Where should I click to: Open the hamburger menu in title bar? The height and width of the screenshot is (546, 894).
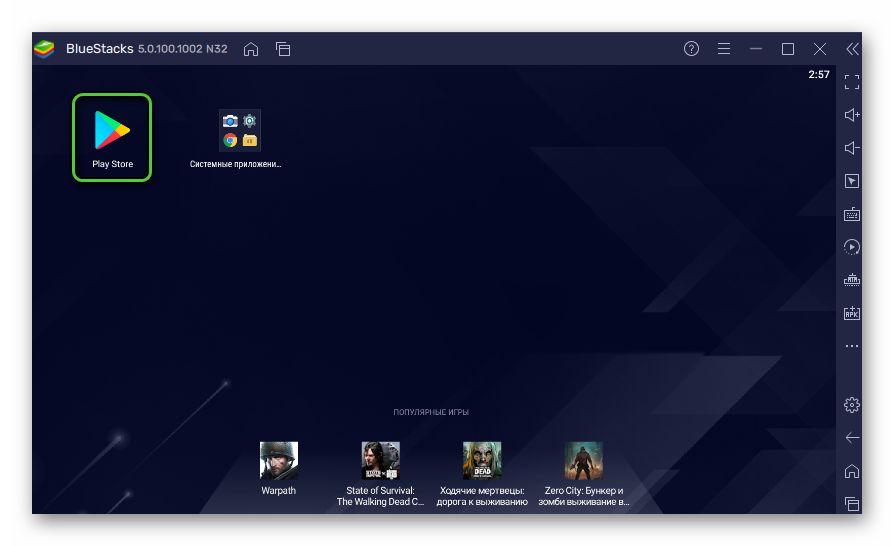724,49
